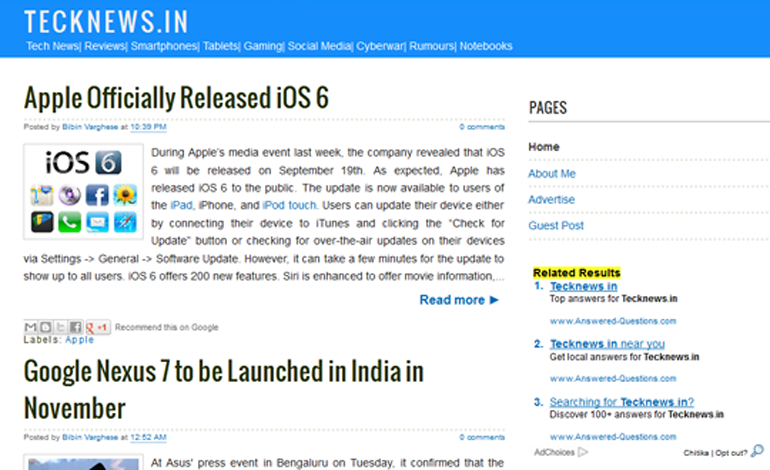Click the Opt out? link
Screen dimensions: 770x470
pyautogui.click(x=731, y=453)
